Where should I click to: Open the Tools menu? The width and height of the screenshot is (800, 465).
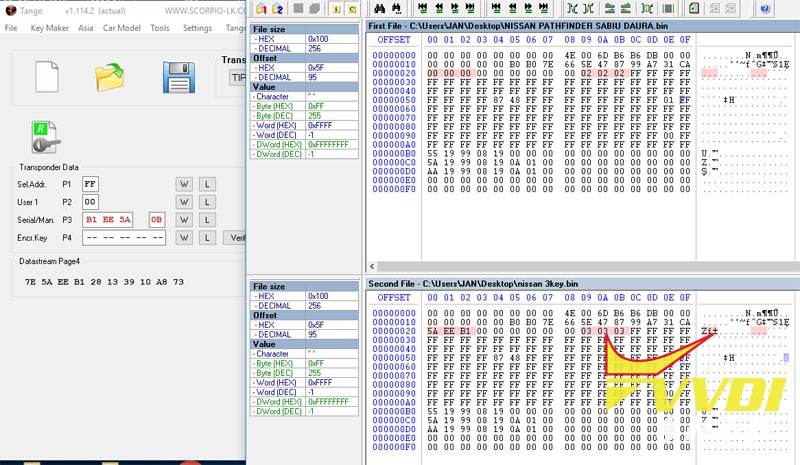tap(160, 28)
